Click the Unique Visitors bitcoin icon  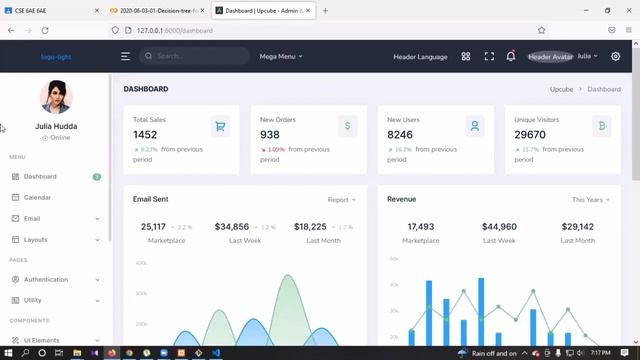602,126
